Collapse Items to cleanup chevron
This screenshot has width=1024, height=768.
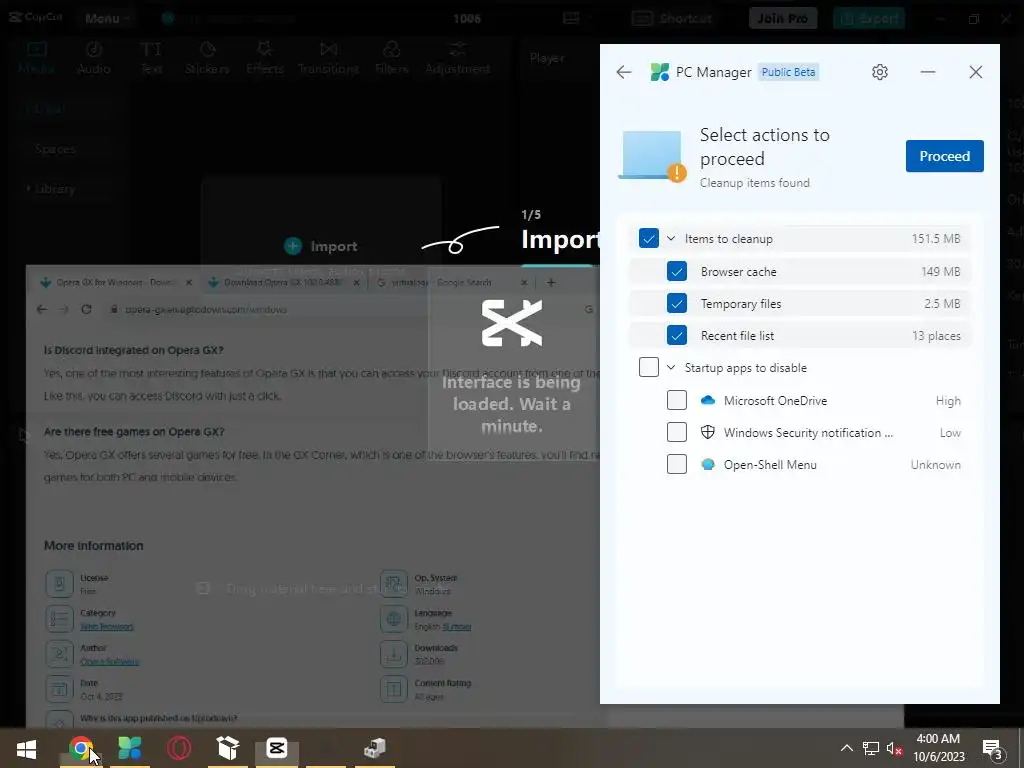click(671, 238)
